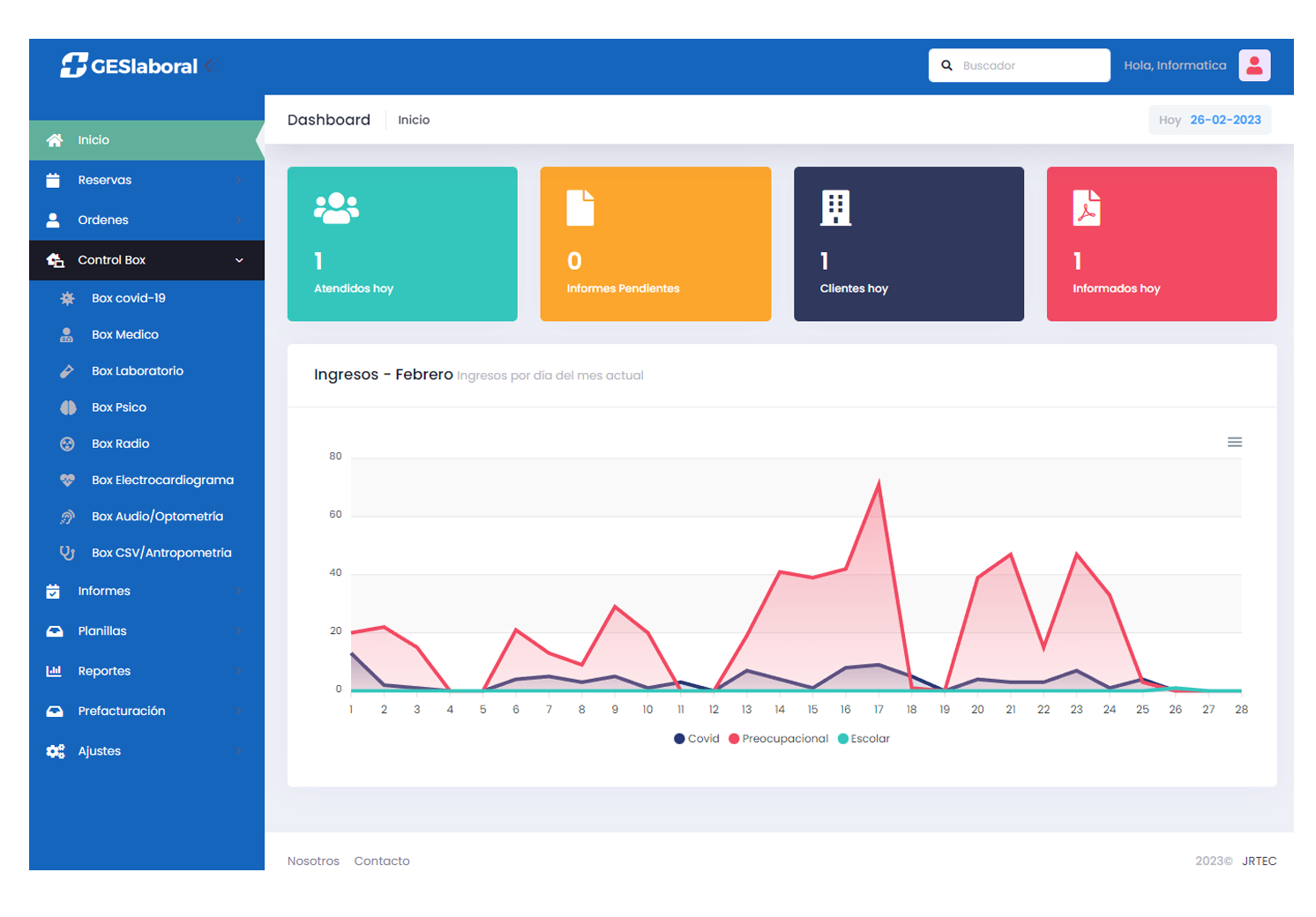
Task: Click the Box Psico brain icon
Action: [67, 407]
